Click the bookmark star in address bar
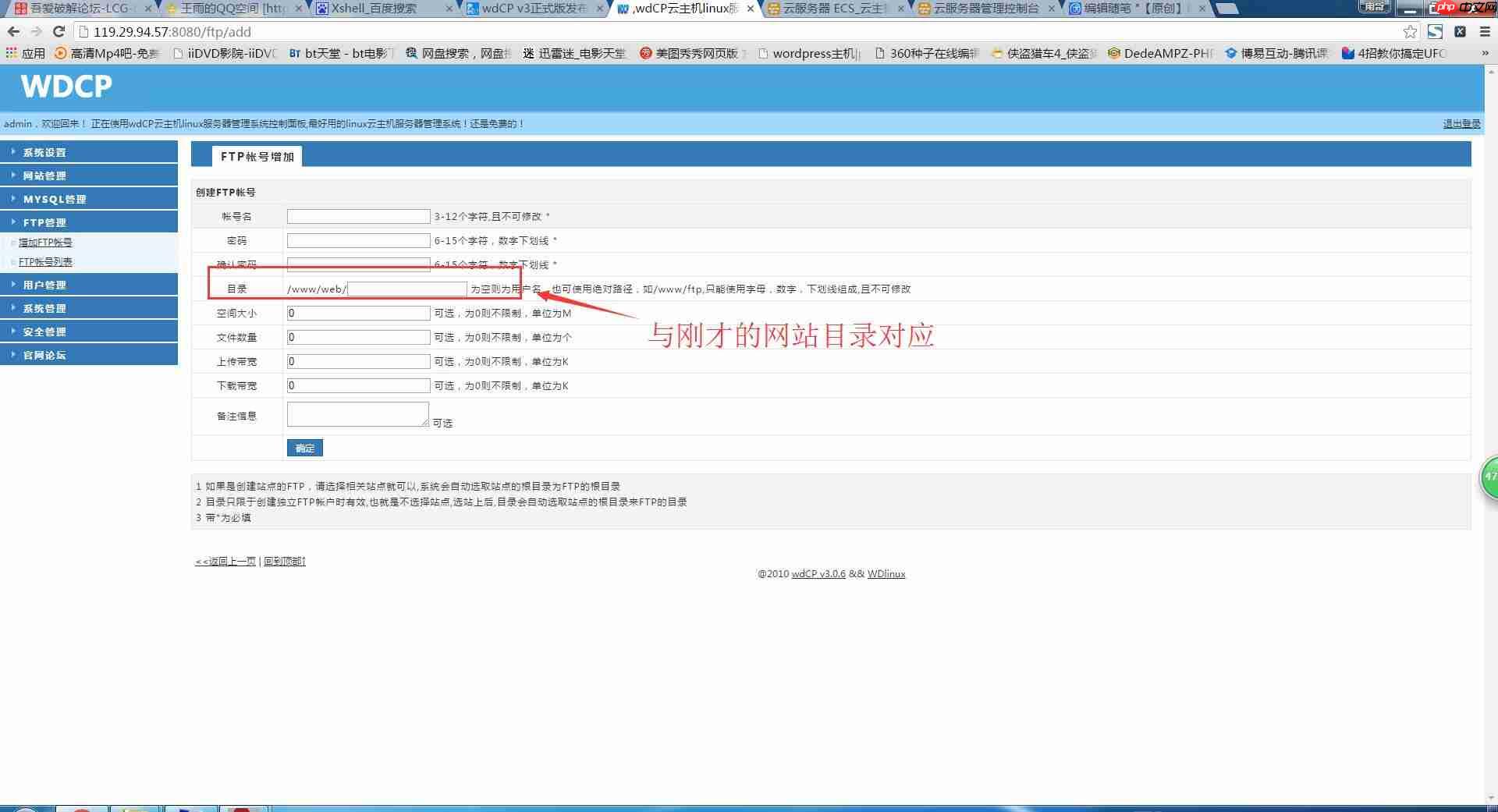The image size is (1498, 812). click(1409, 32)
